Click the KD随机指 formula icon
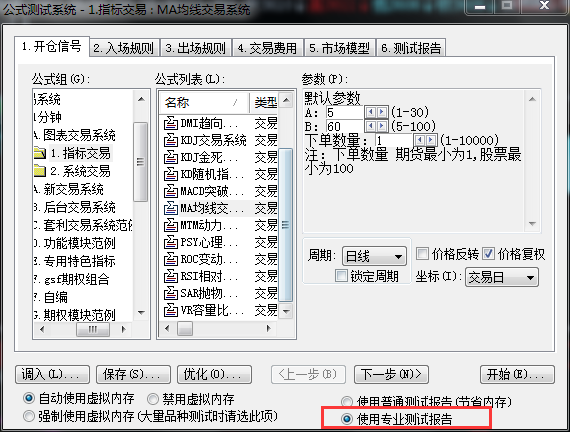Viewport: 570px width, 432px height. 170,175
